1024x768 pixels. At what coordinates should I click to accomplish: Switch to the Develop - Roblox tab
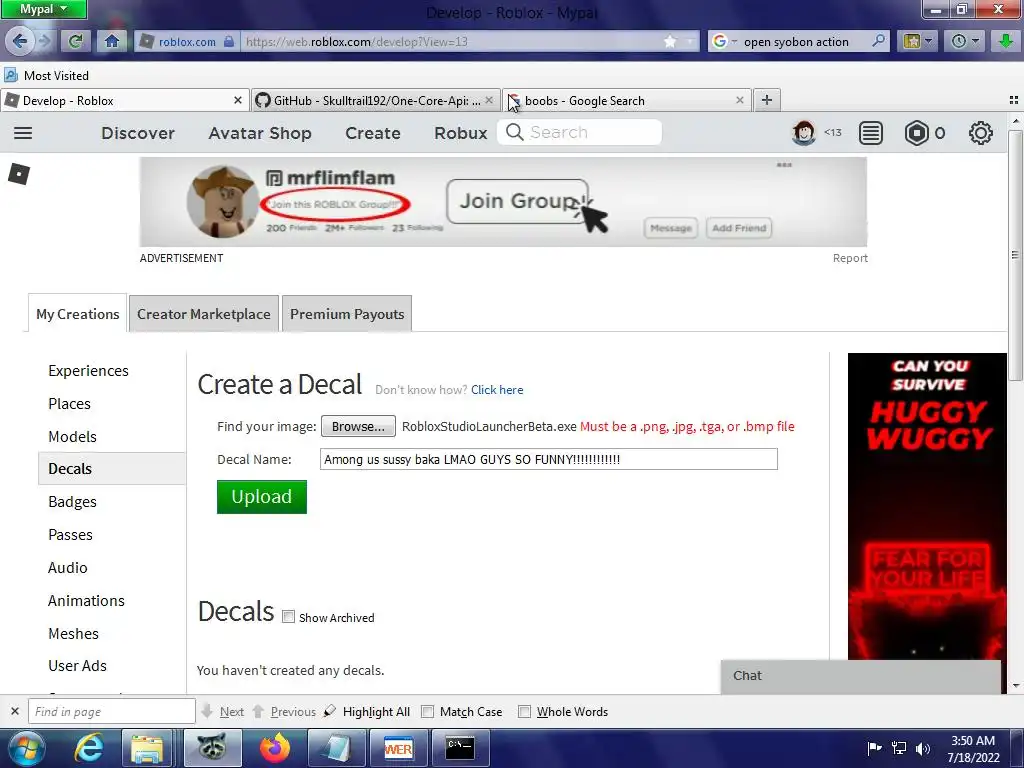point(124,101)
